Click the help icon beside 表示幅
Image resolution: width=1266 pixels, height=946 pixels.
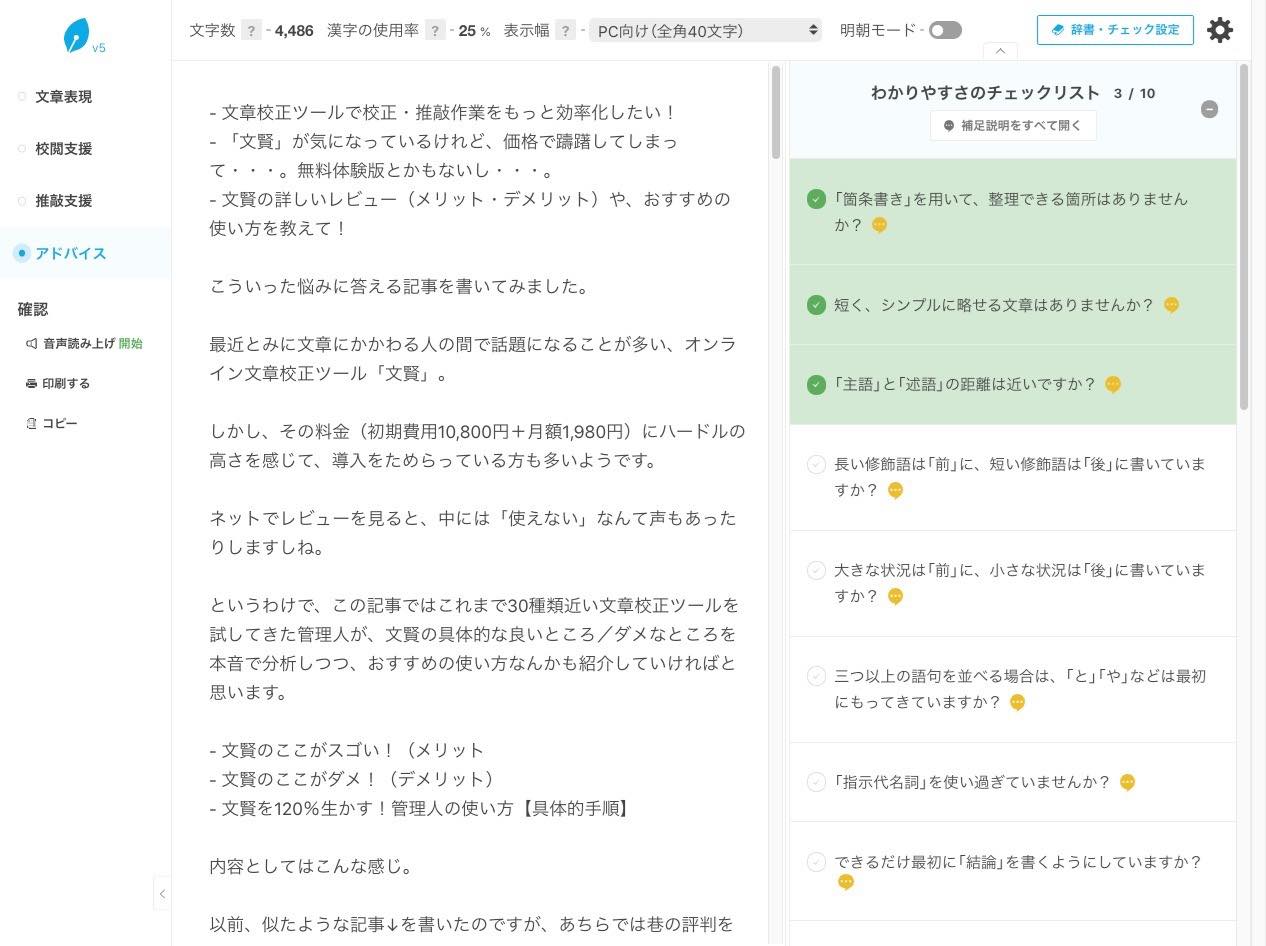point(565,30)
